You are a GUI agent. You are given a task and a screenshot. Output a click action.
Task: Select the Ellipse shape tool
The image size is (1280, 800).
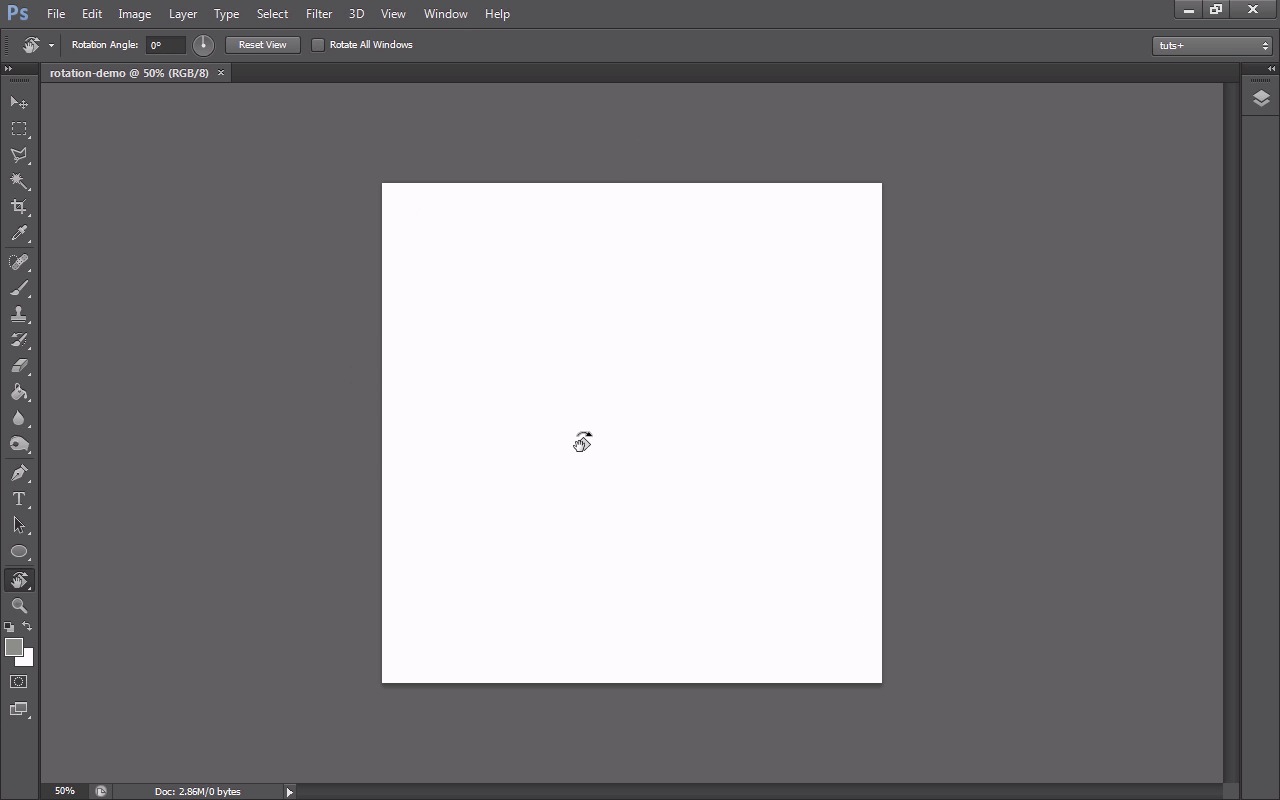19,551
